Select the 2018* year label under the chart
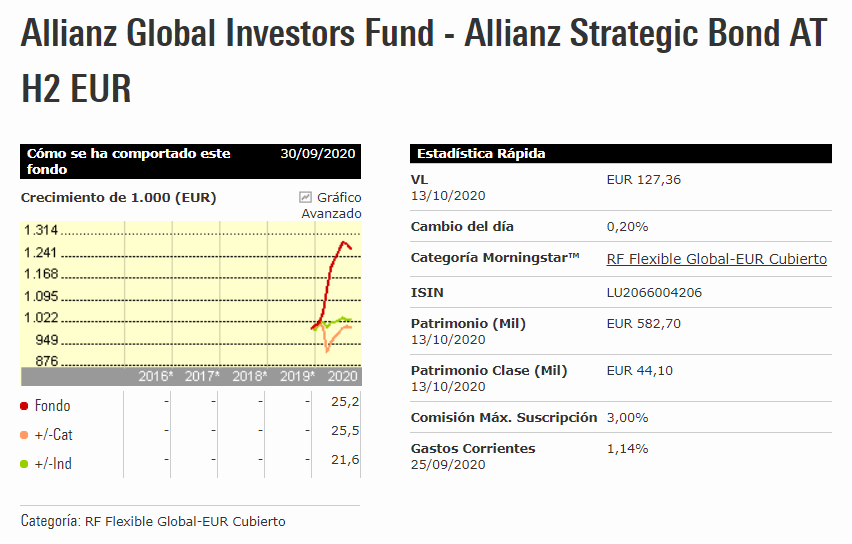 tap(249, 377)
